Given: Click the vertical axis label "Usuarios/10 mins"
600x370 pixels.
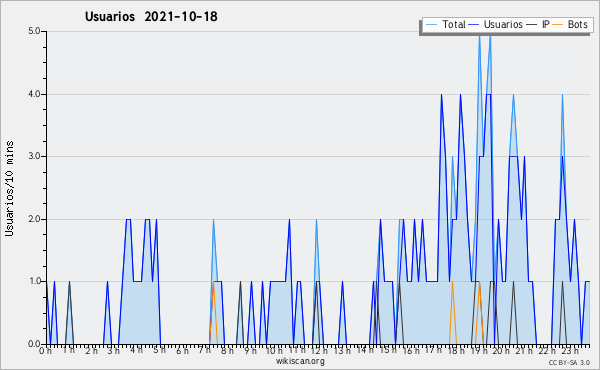Looking at the screenshot, I should 10,189.
